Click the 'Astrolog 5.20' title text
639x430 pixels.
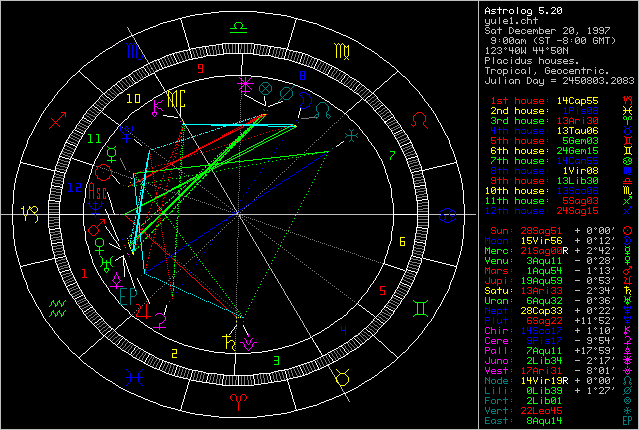pyautogui.click(x=523, y=11)
